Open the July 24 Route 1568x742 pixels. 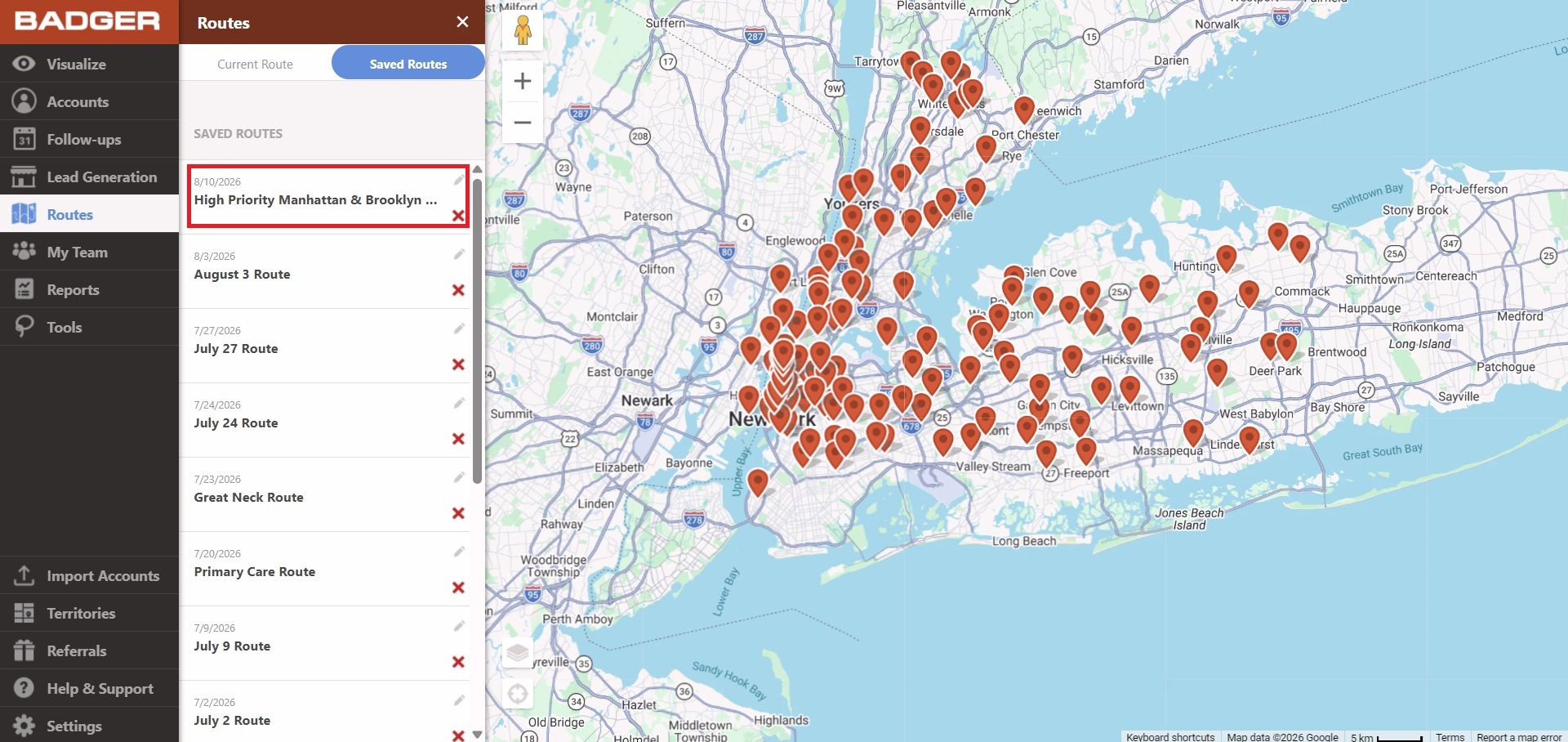(236, 422)
